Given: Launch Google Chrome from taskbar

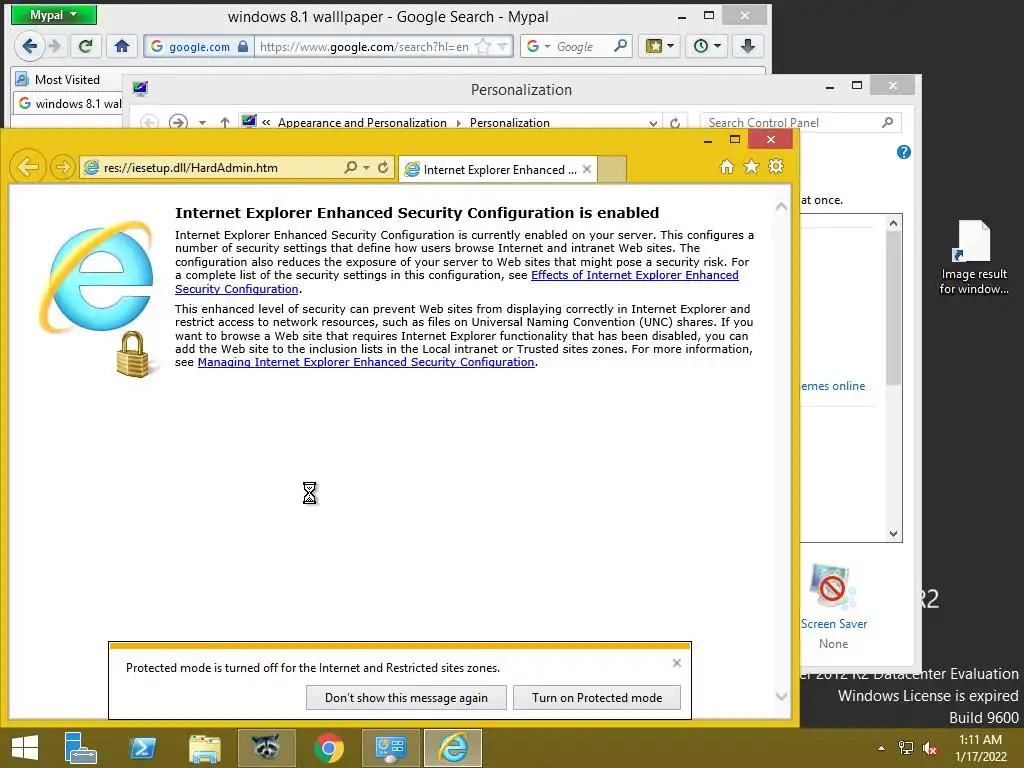Looking at the screenshot, I should click(329, 748).
